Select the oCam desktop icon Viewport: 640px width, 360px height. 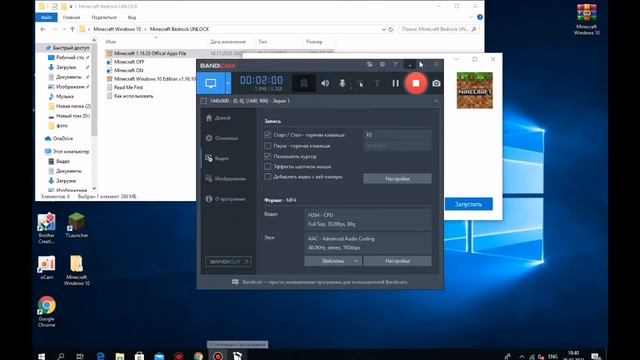pos(47,267)
